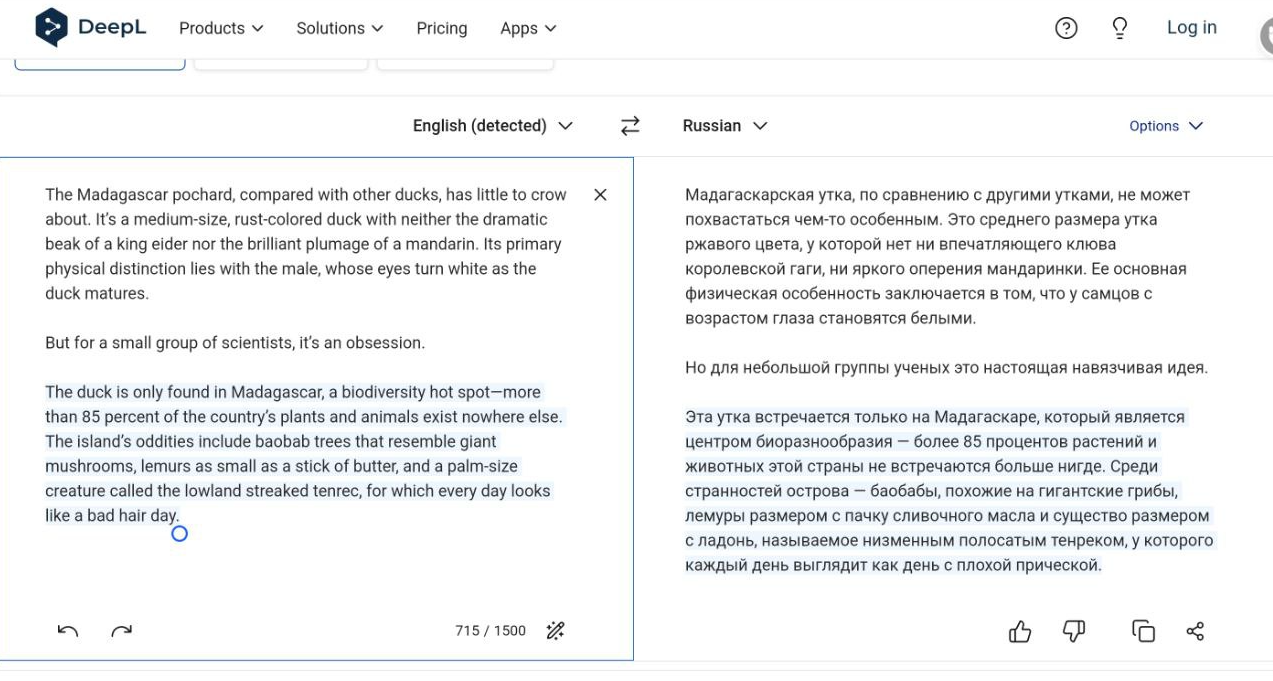Open the Products menu

tap(221, 28)
